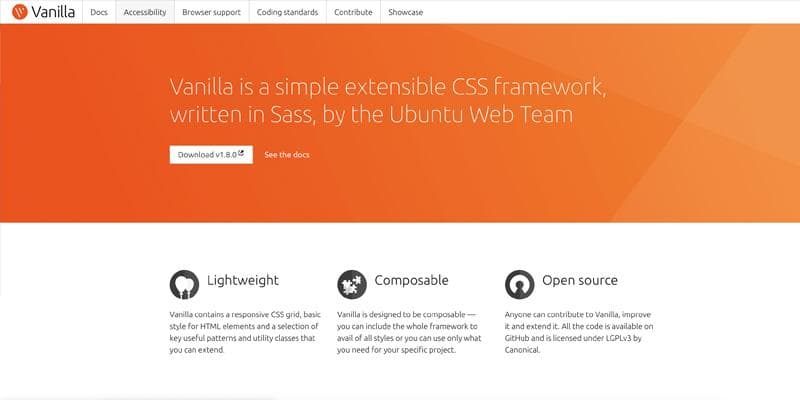Select the Lightweight heading
The image size is (800, 400).
coord(243,280)
